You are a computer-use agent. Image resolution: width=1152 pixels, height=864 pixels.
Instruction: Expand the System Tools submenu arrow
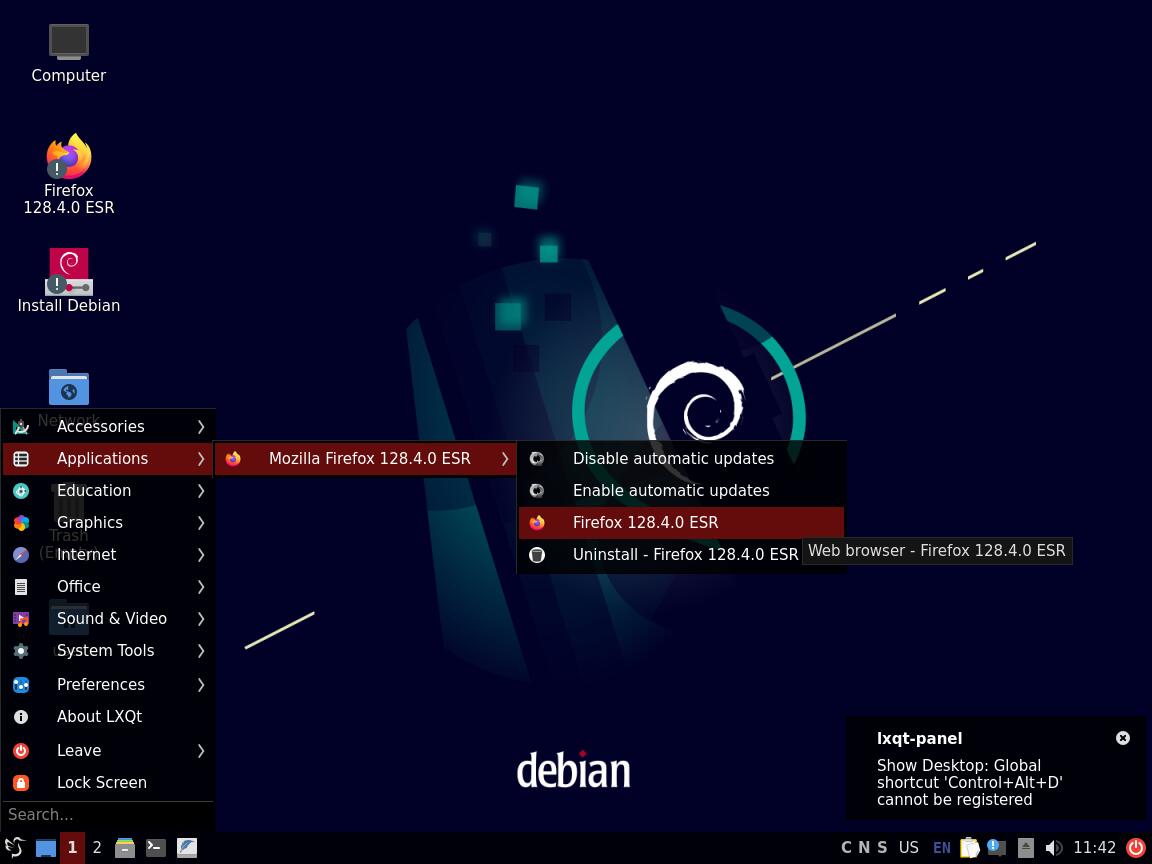click(x=201, y=650)
